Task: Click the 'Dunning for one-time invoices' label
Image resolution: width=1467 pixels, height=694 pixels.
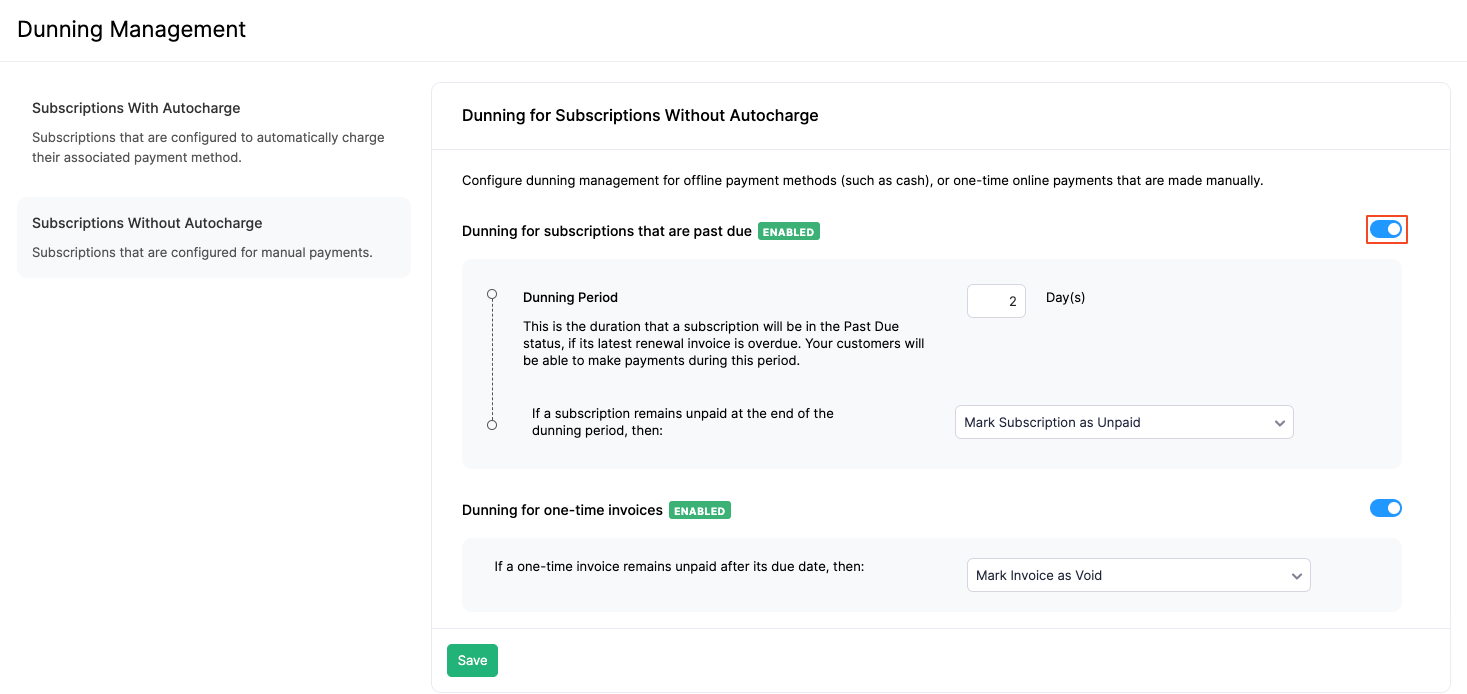Action: tap(561, 510)
